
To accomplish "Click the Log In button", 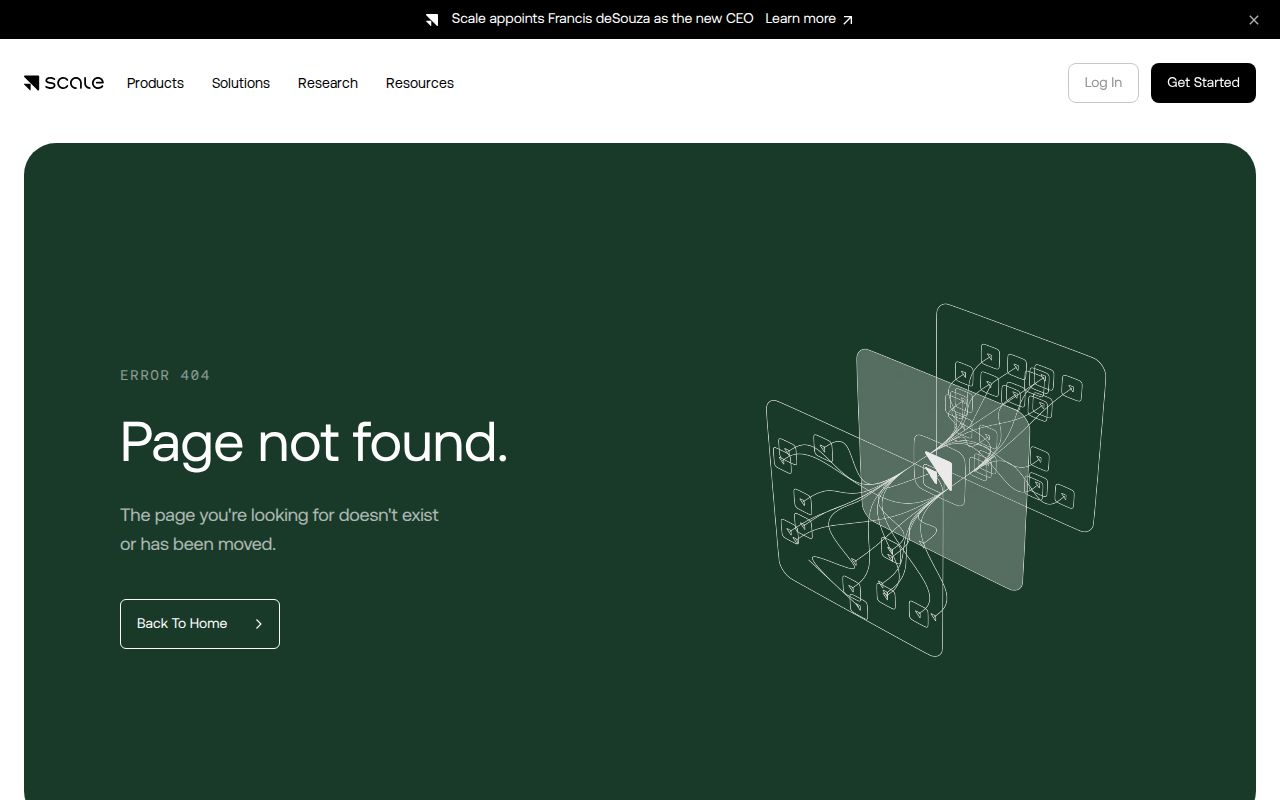I will click(1103, 83).
